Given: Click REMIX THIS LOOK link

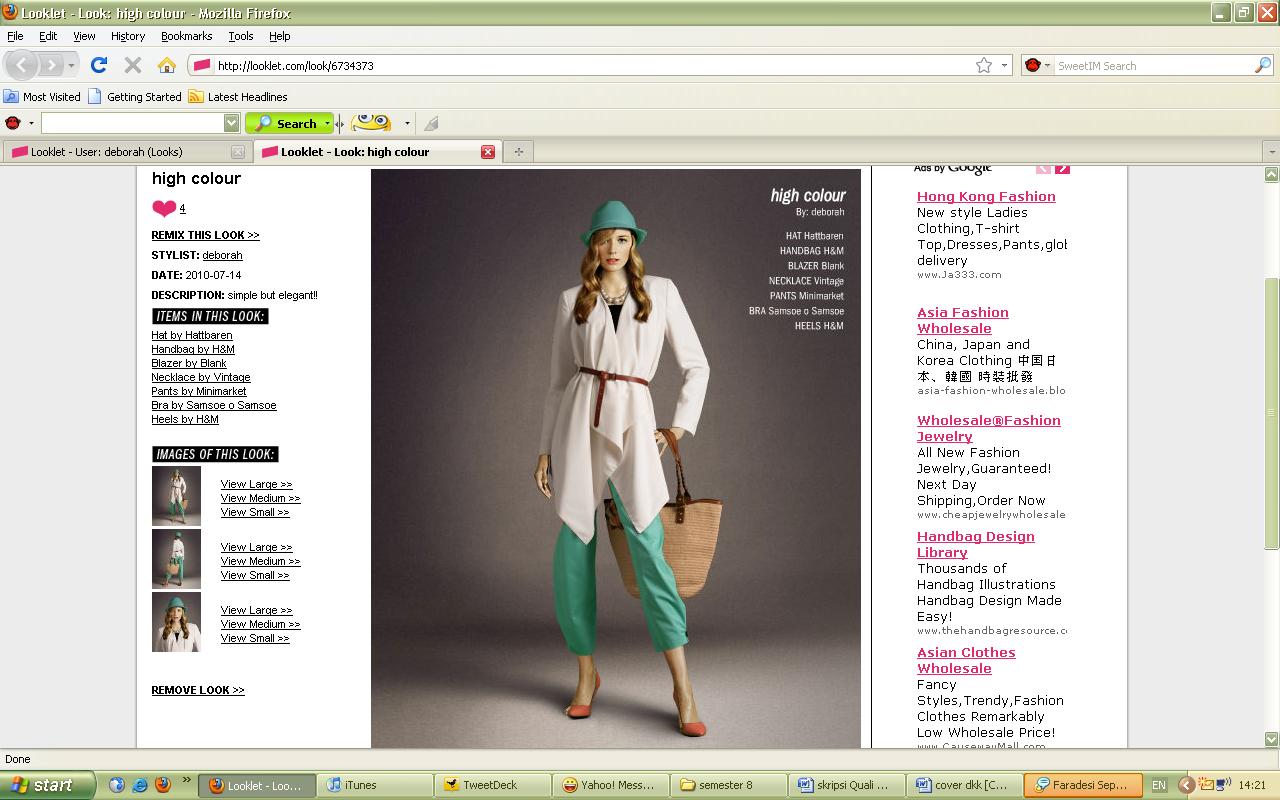Looking at the screenshot, I should (x=205, y=235).
